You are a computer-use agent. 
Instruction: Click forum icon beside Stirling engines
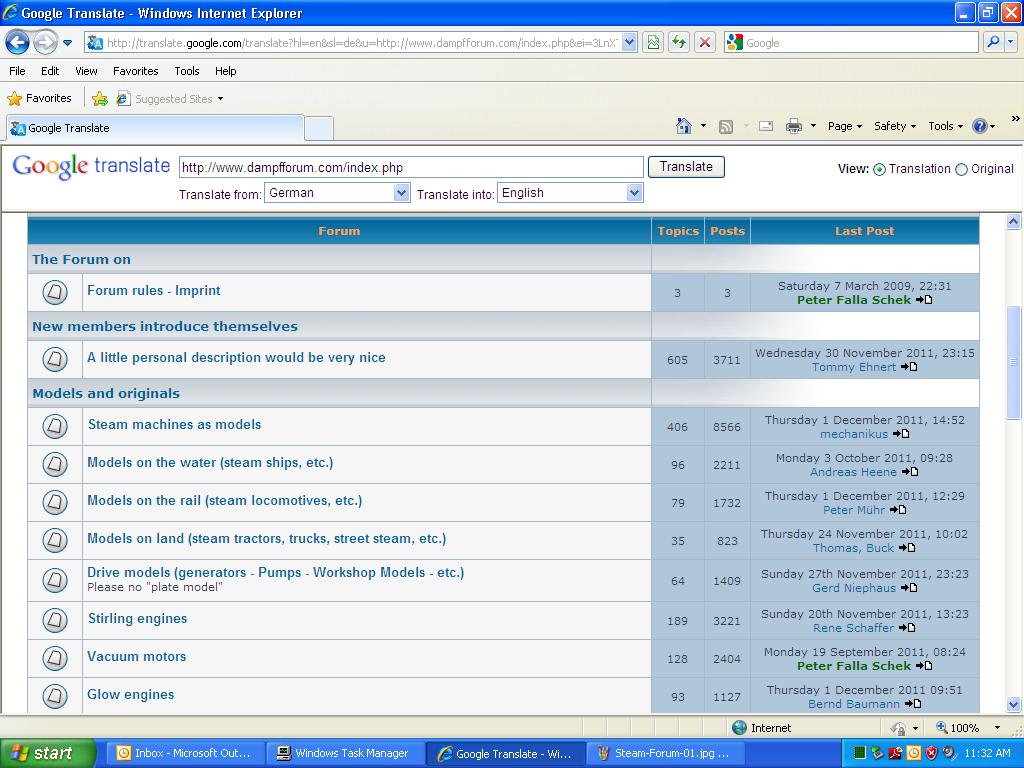[x=55, y=620]
